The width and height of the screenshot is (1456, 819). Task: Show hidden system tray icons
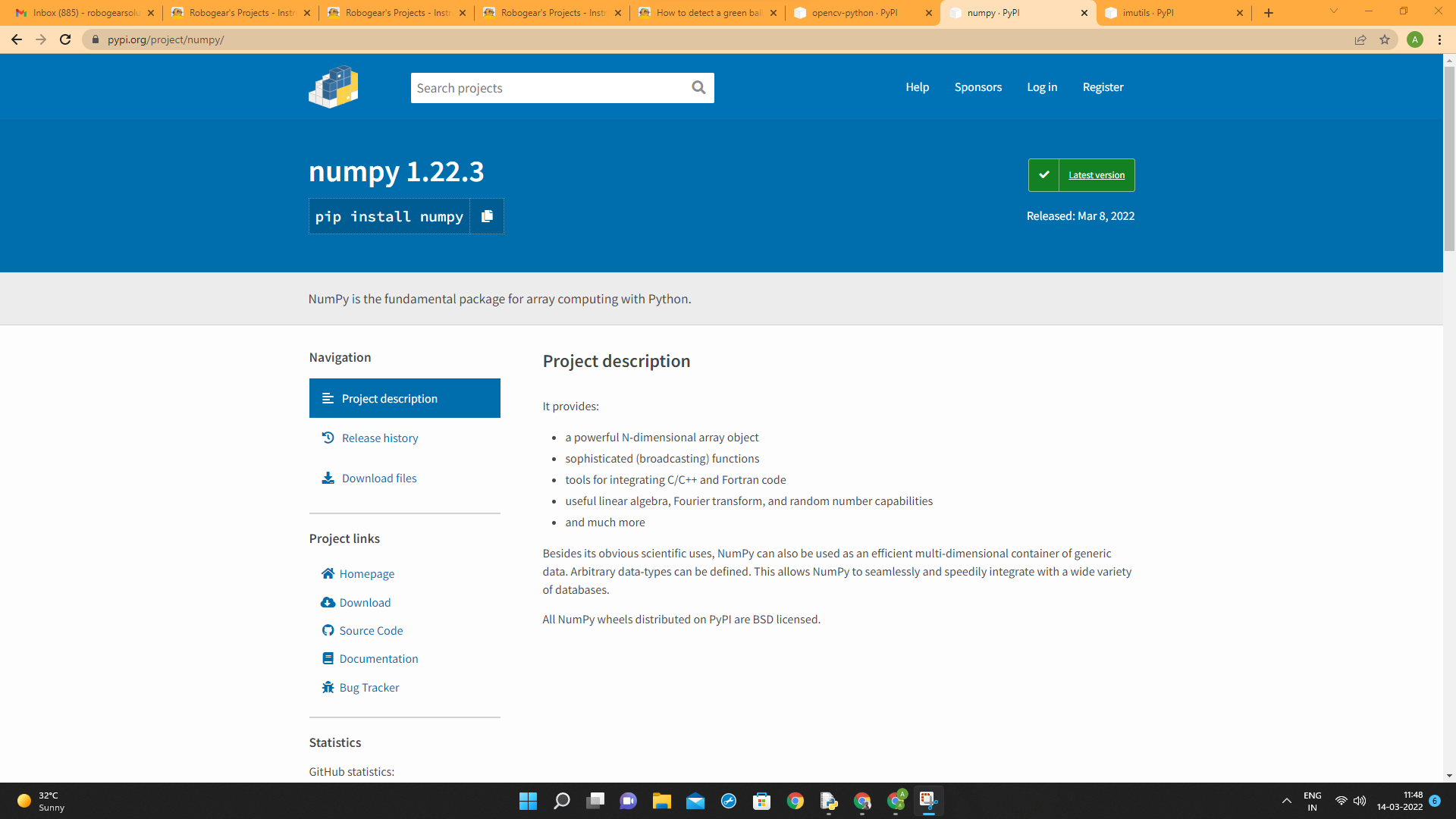coord(1287,801)
